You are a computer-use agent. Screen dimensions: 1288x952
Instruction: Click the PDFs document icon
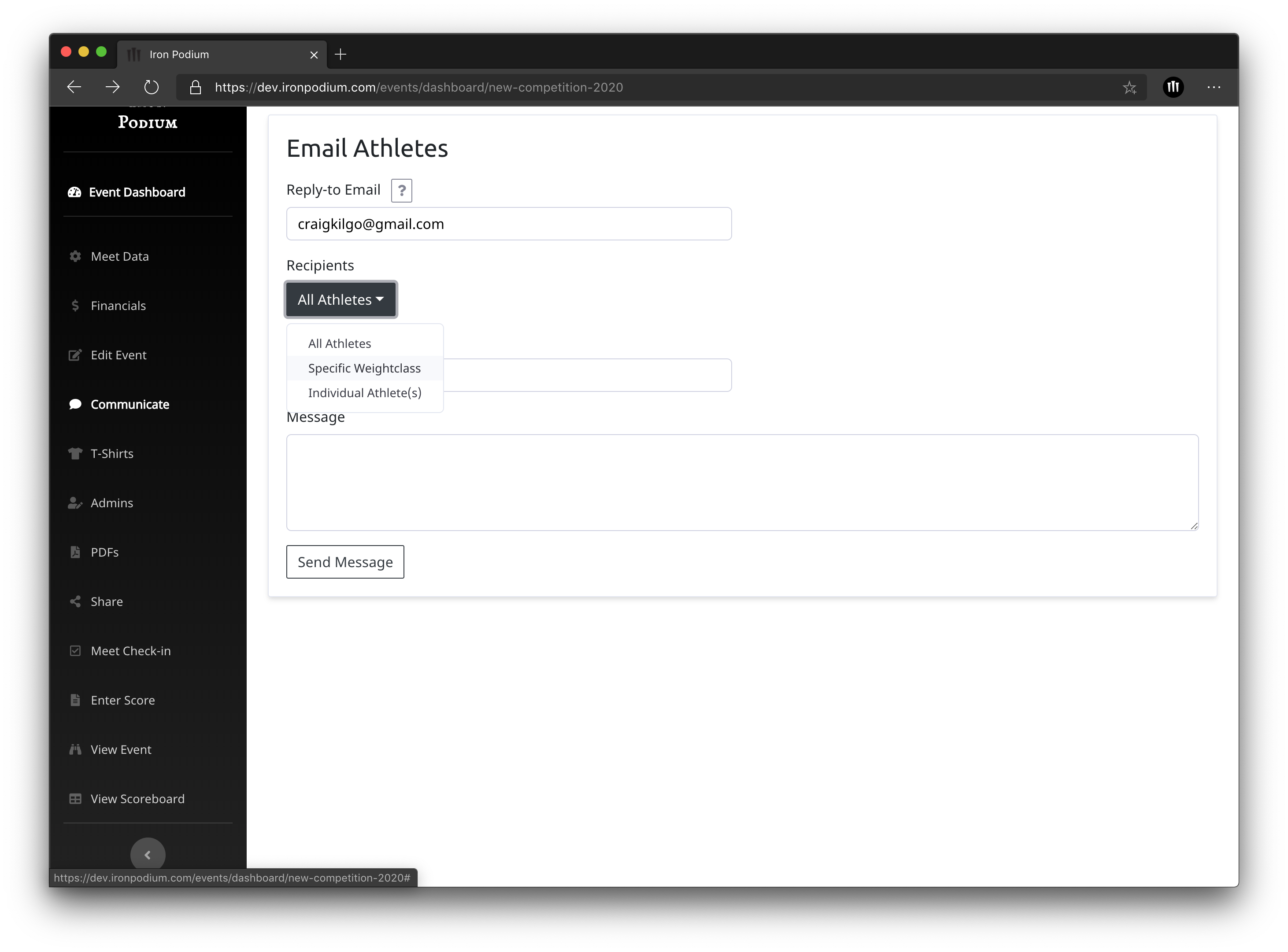[75, 552]
